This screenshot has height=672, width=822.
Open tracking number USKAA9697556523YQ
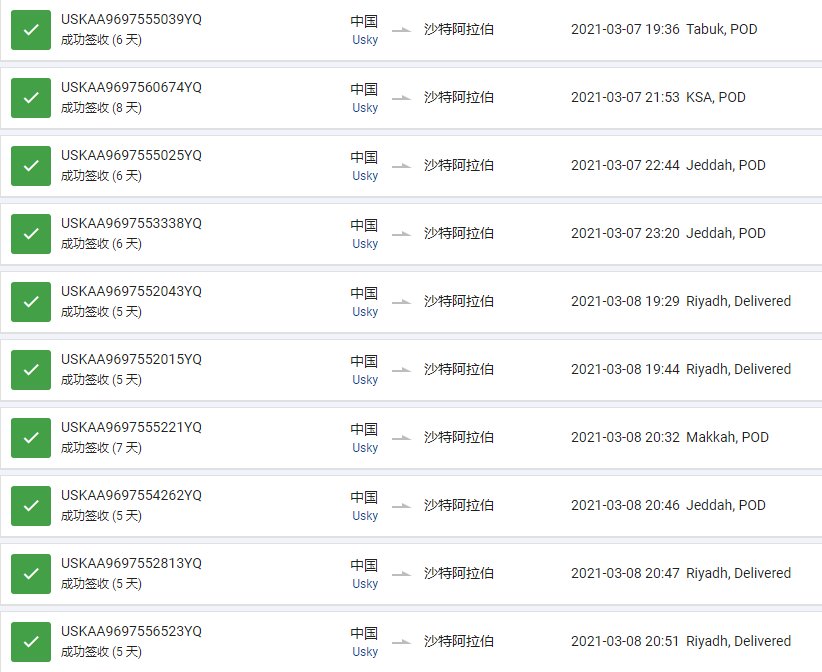(131, 631)
